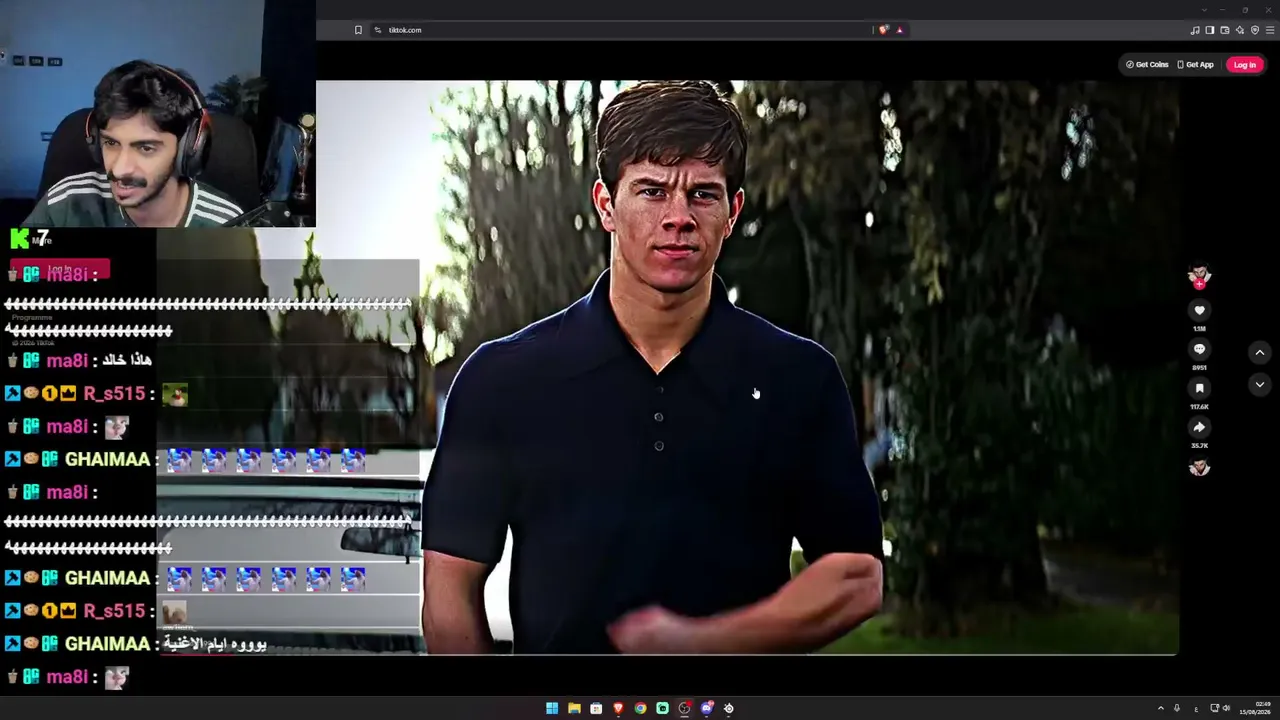Save the video with the bookmark icon

1199,388
